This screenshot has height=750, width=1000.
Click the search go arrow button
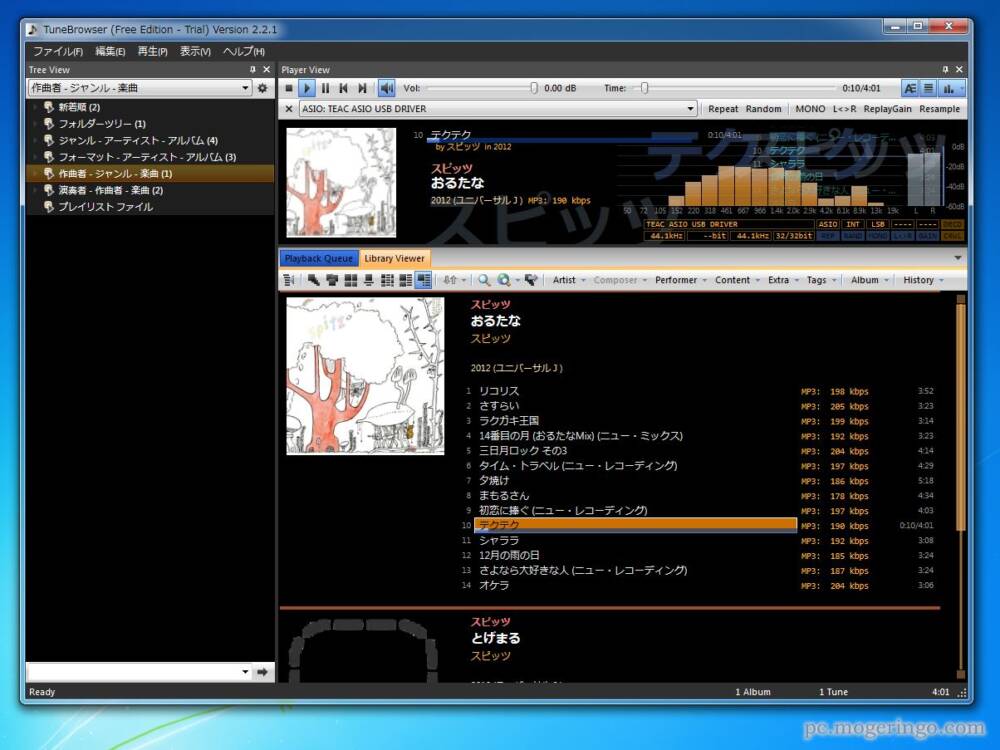pos(262,672)
